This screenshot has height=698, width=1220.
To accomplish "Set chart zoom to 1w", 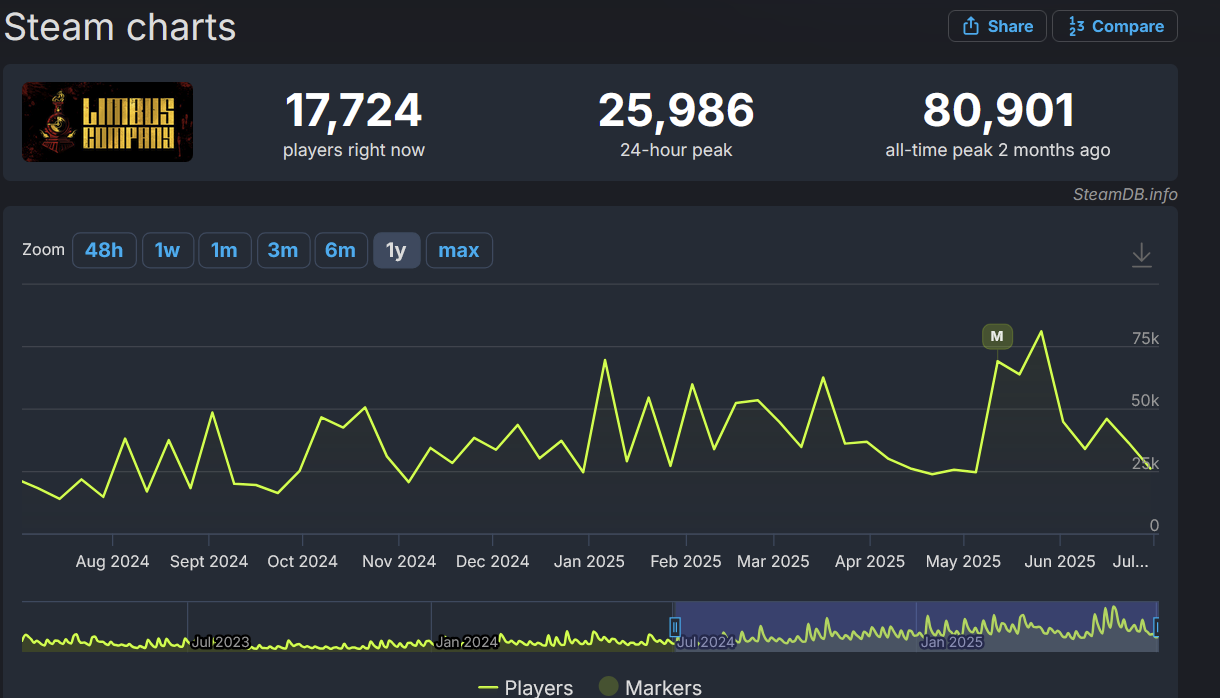I will pyautogui.click(x=167, y=250).
